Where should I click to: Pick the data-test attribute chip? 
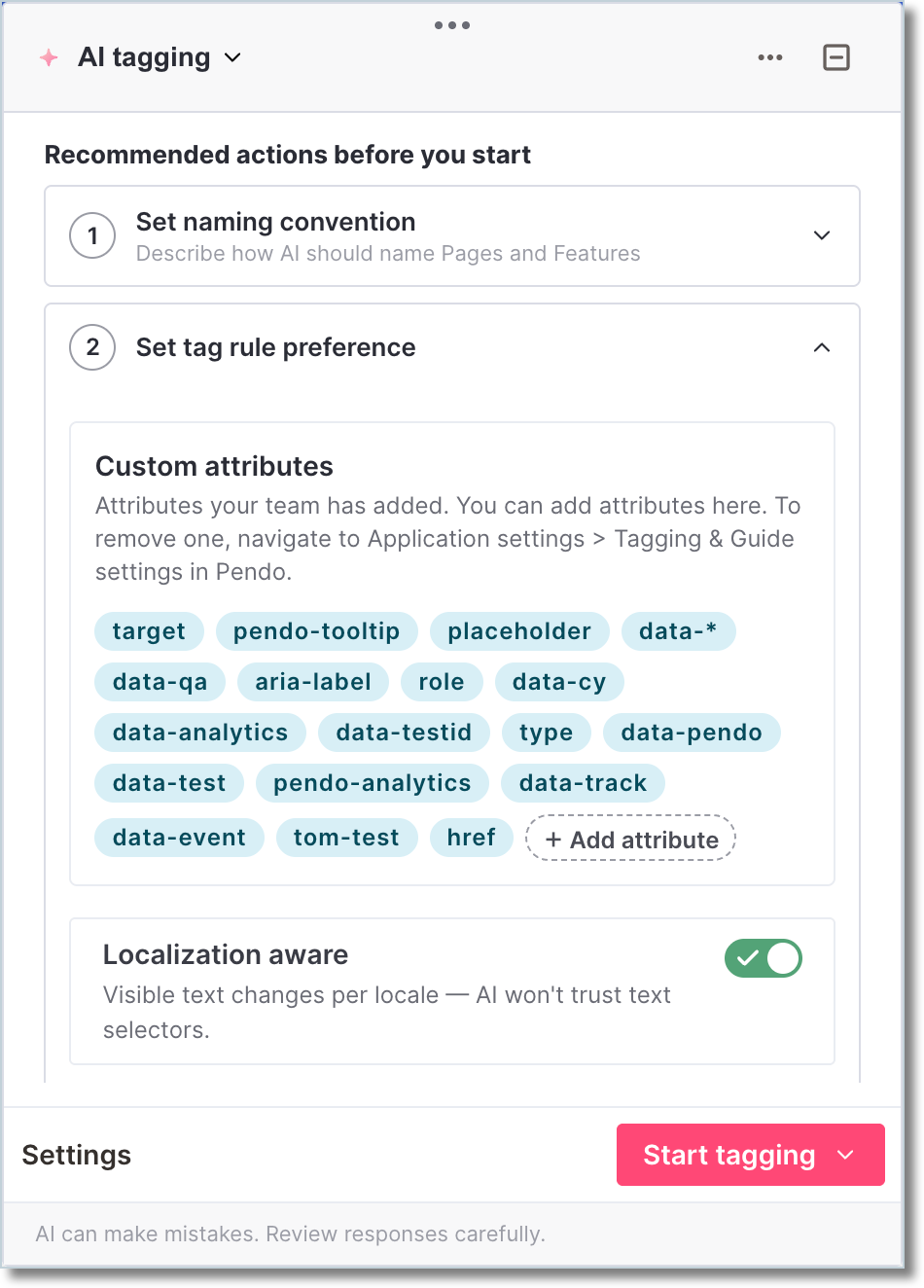pos(169,783)
